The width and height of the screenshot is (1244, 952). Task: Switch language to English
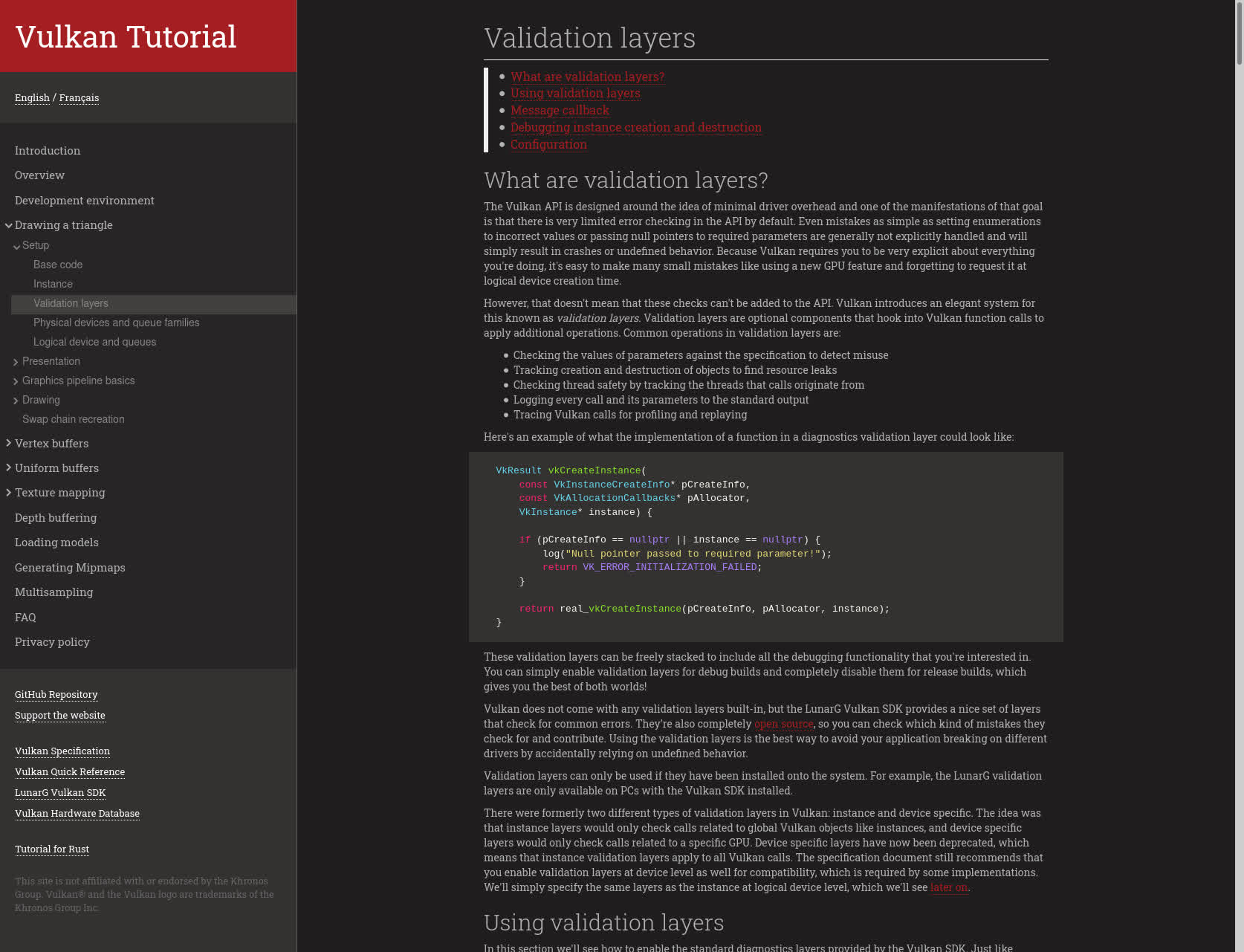tap(32, 97)
